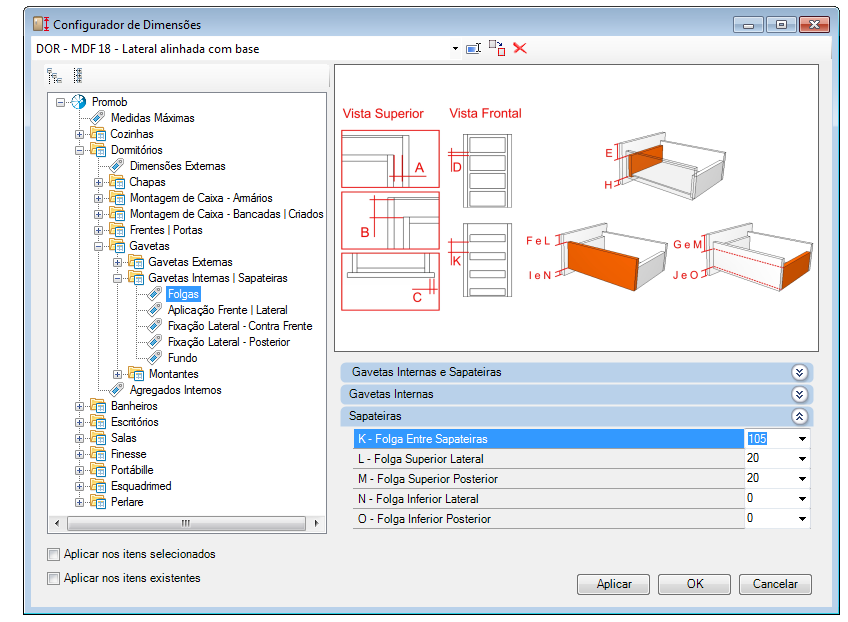Select Fixação Lateral - Contra Frente item
848x622 pixels.
[240, 326]
